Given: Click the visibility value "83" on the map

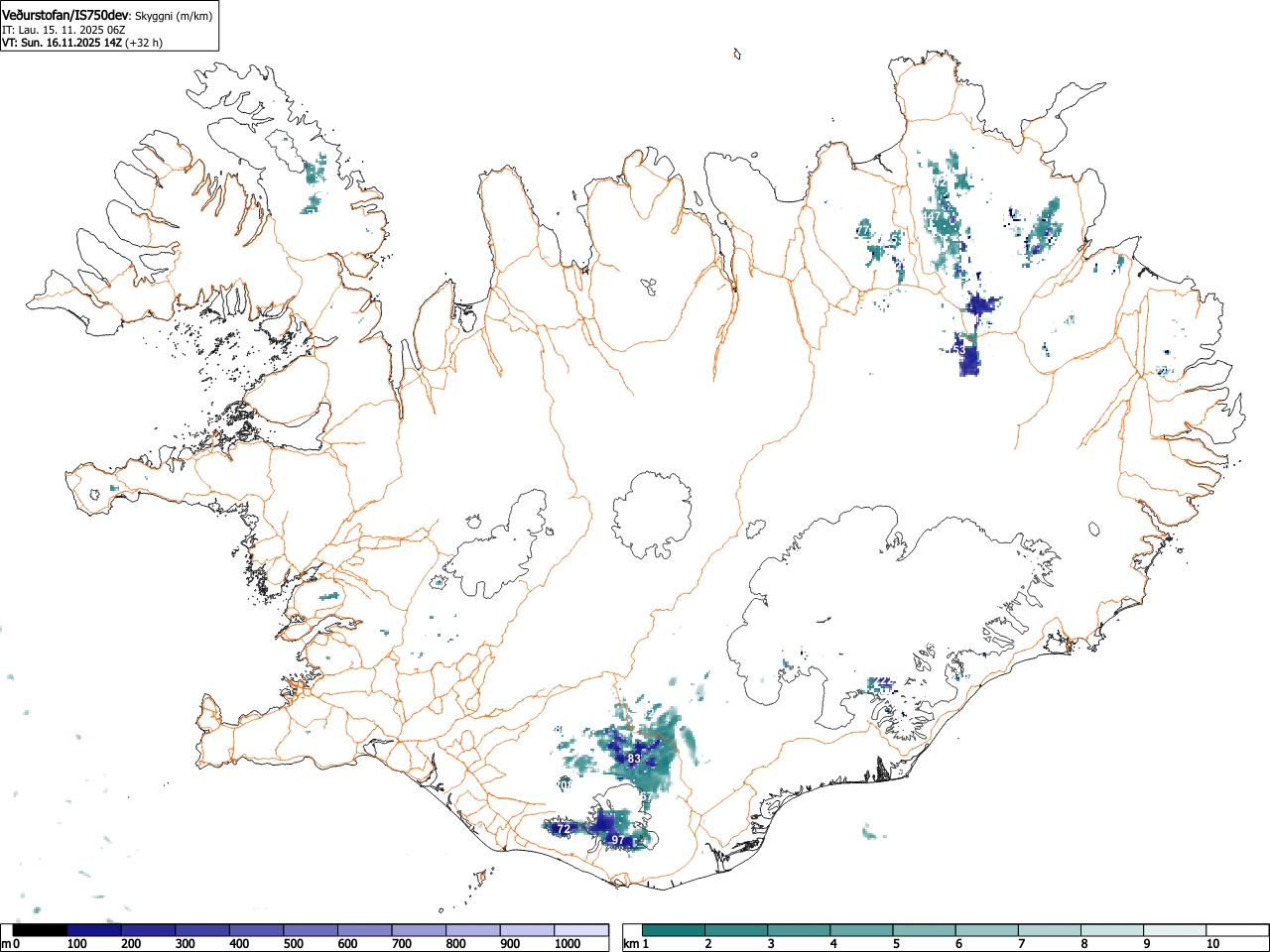Looking at the screenshot, I should click(634, 759).
